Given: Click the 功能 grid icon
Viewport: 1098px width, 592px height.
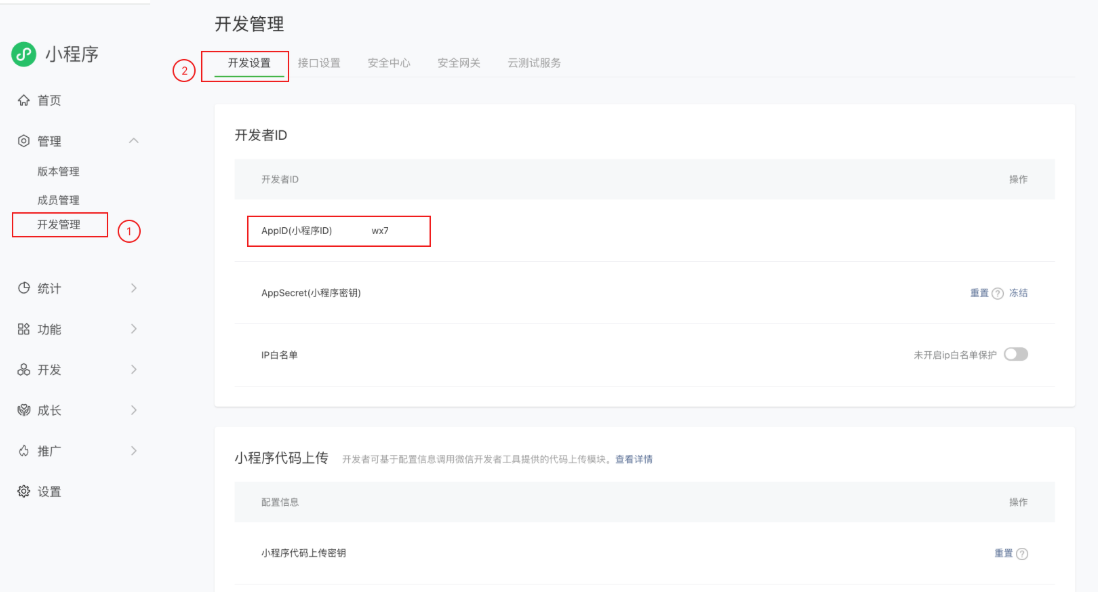Looking at the screenshot, I should pyautogui.click(x=23, y=329).
